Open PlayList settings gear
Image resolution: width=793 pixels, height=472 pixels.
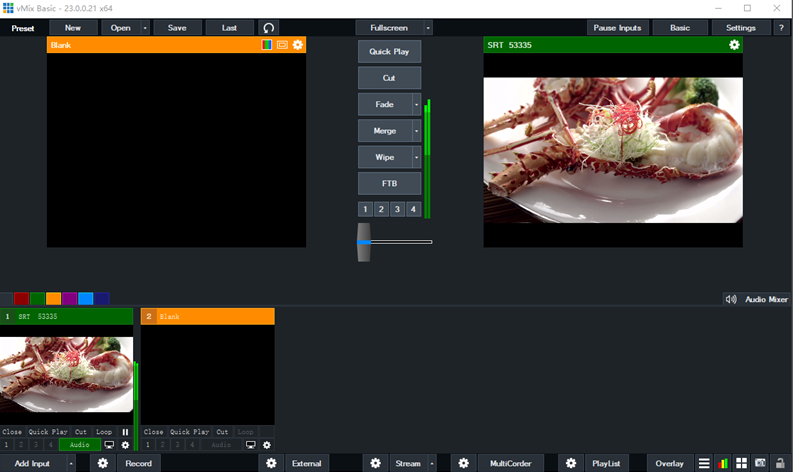pos(571,463)
